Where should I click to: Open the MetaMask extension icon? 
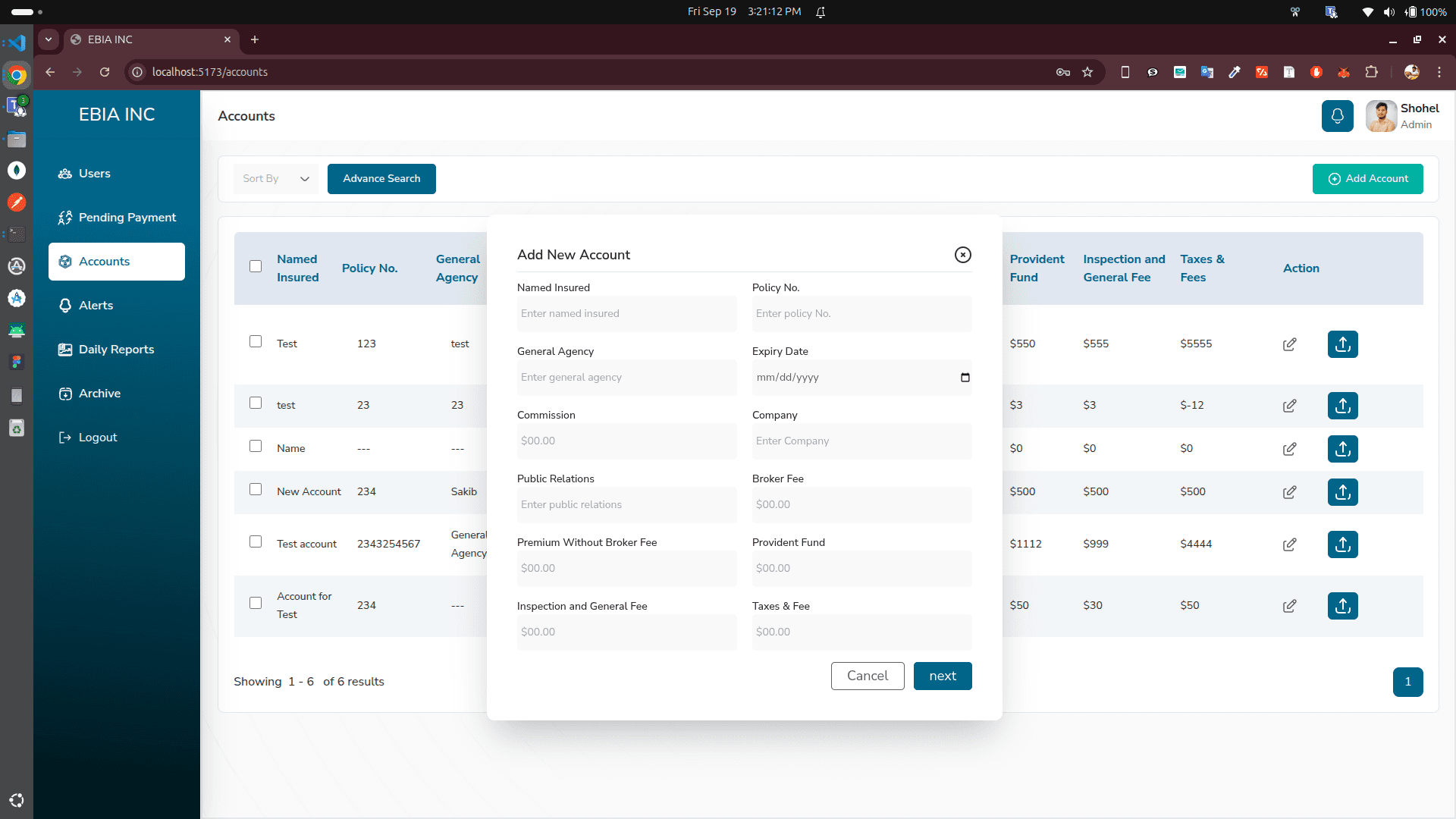point(1345,72)
